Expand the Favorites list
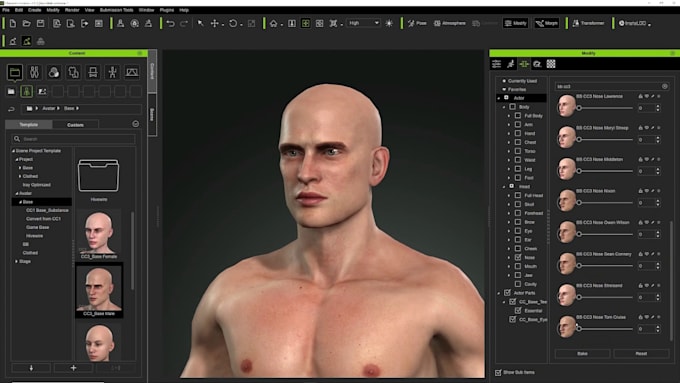The image size is (680, 383). pos(504,89)
